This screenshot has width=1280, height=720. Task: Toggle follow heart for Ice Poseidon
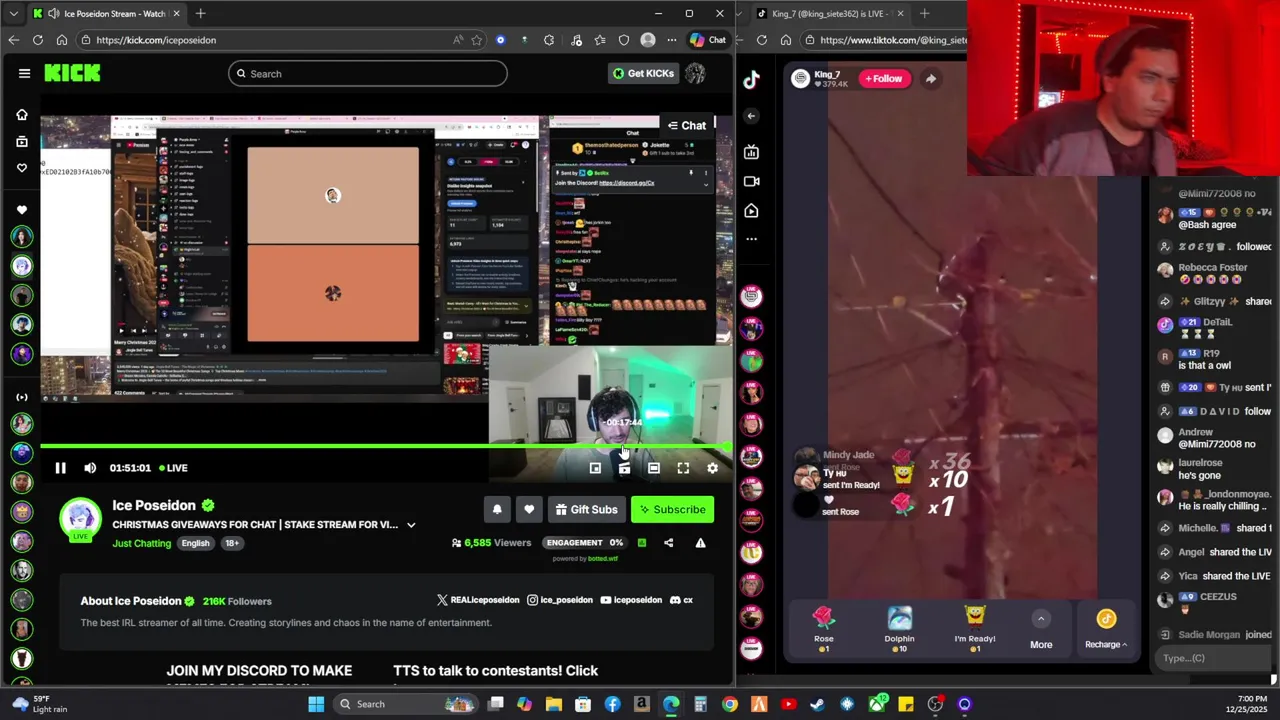click(x=529, y=510)
